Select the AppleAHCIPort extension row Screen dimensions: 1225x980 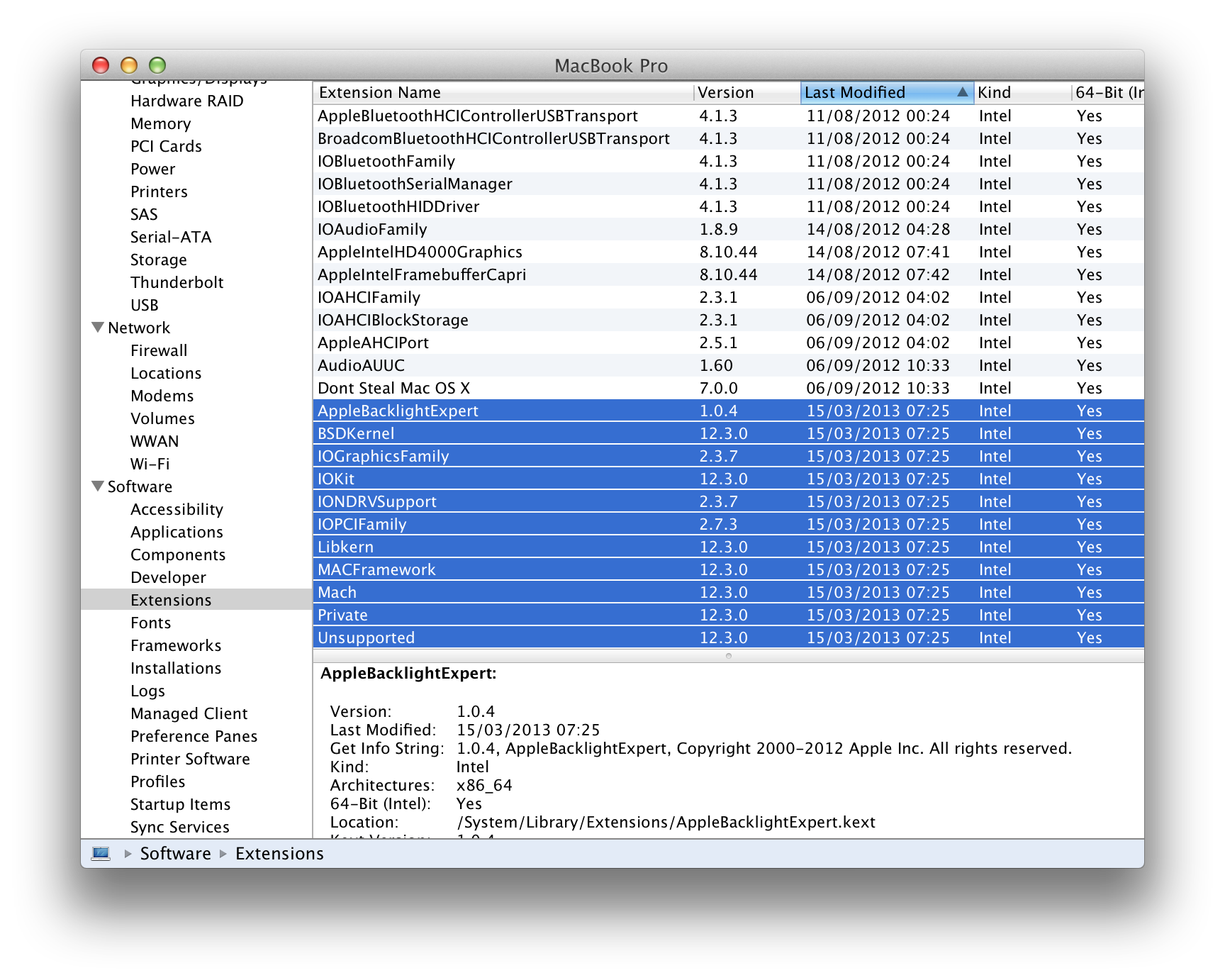coord(728,343)
